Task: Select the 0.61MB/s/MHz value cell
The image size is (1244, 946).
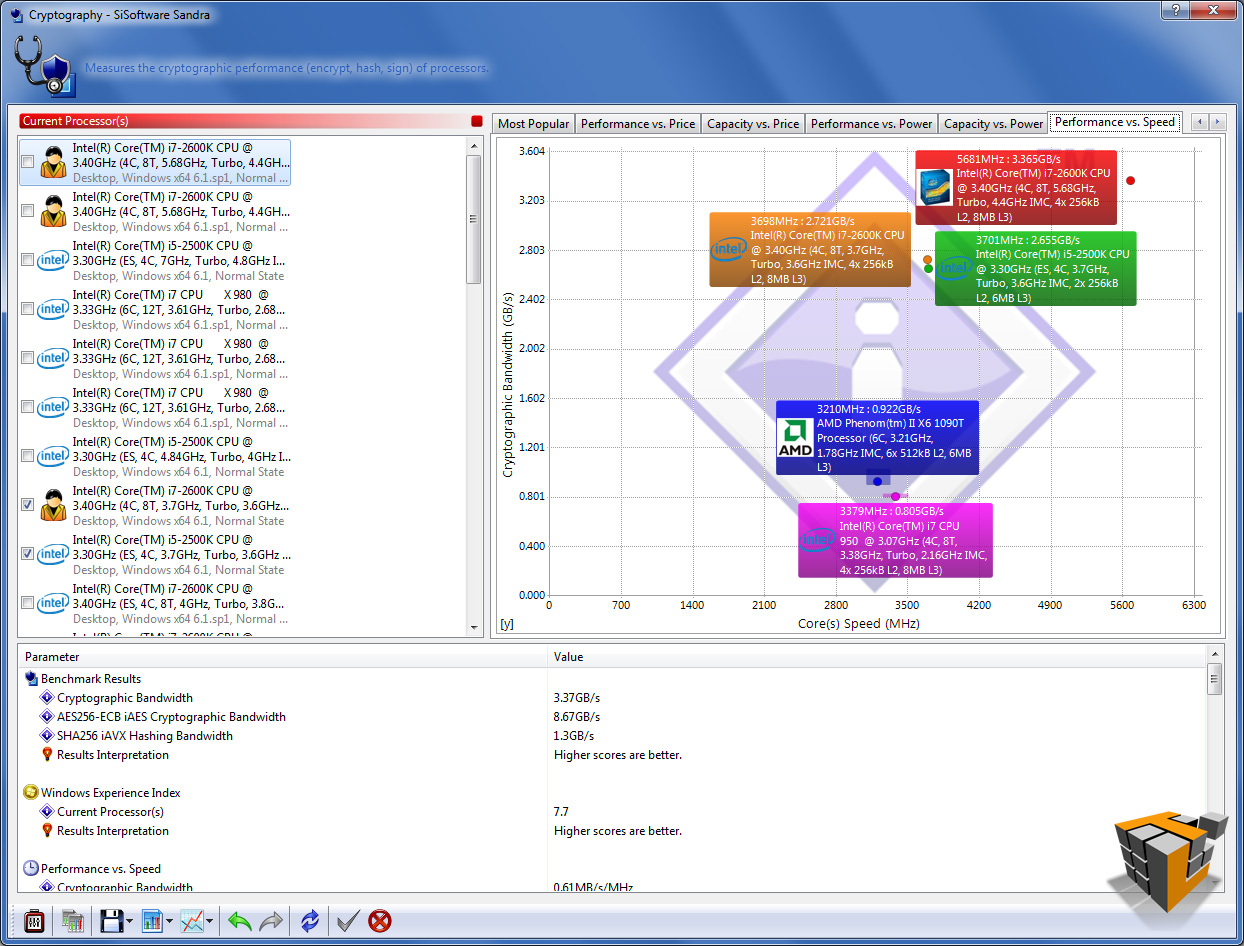Action: tap(593, 888)
